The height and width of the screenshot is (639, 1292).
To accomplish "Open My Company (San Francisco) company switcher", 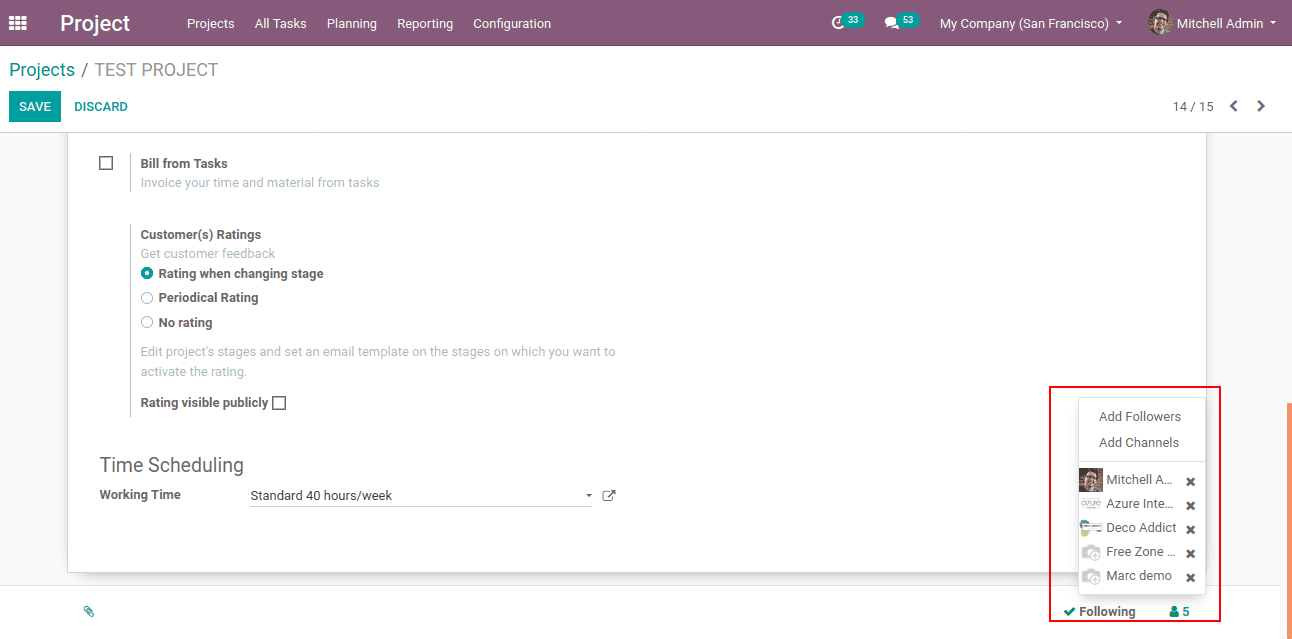I will pos(1030,23).
